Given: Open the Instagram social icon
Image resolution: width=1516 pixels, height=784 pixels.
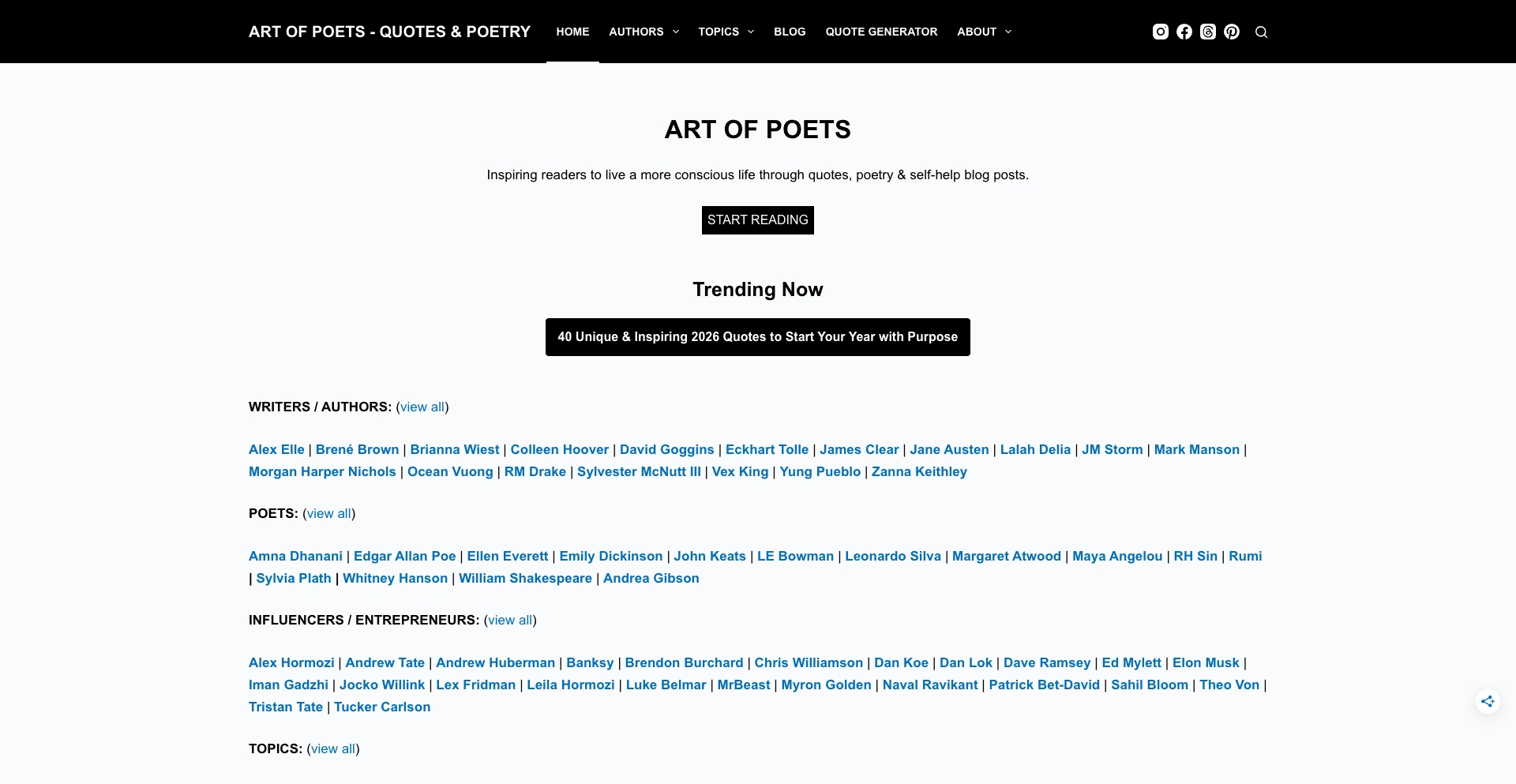Looking at the screenshot, I should click(x=1160, y=32).
